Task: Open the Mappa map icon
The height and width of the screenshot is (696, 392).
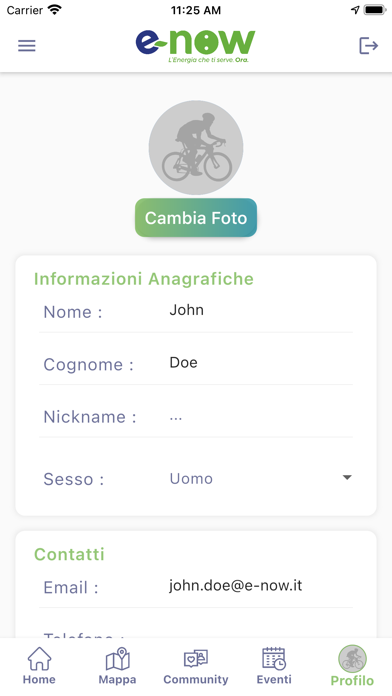Action: tap(118, 658)
